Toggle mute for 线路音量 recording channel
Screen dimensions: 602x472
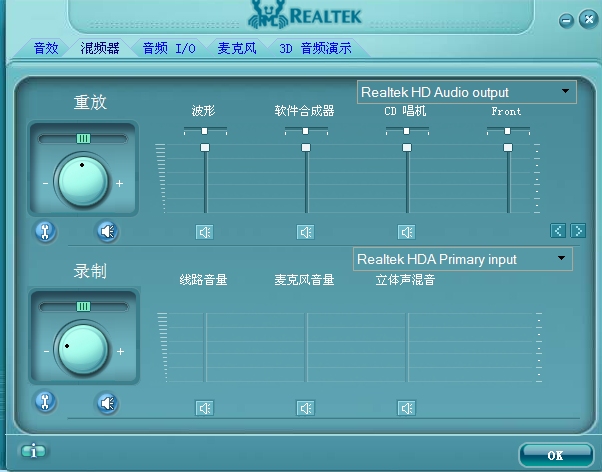[204, 408]
